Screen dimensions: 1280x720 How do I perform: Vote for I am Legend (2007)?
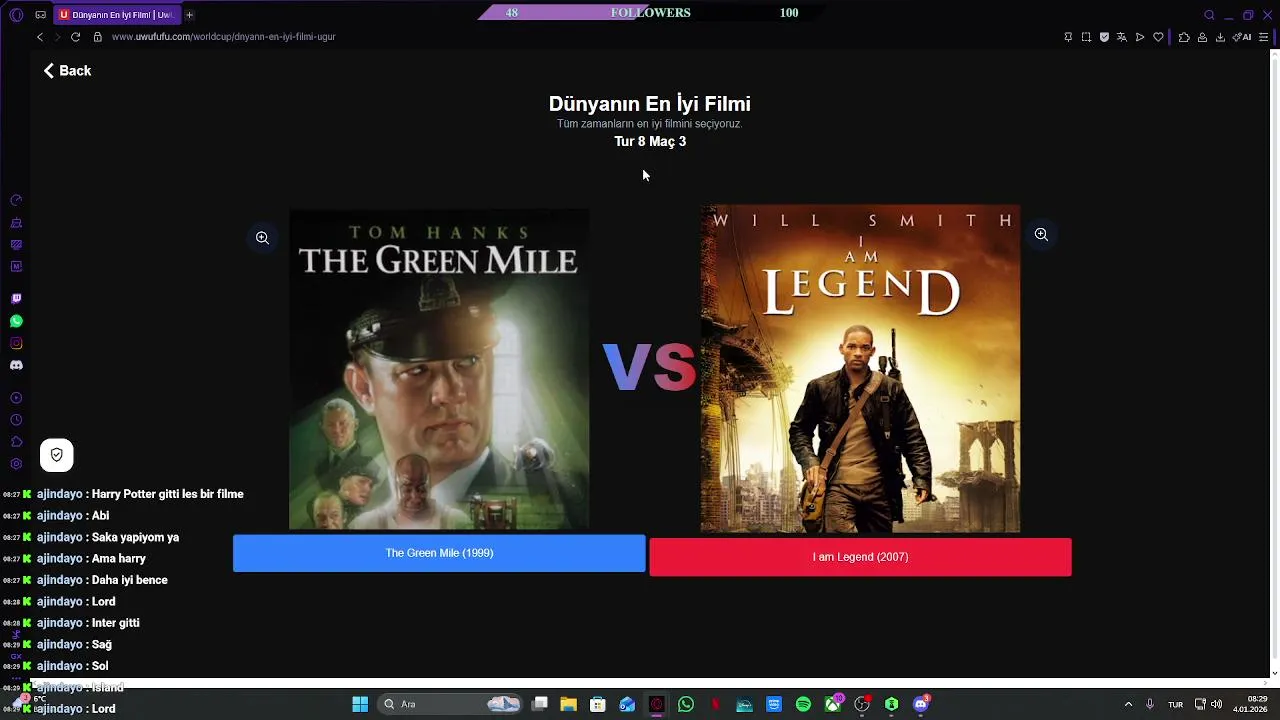point(860,557)
